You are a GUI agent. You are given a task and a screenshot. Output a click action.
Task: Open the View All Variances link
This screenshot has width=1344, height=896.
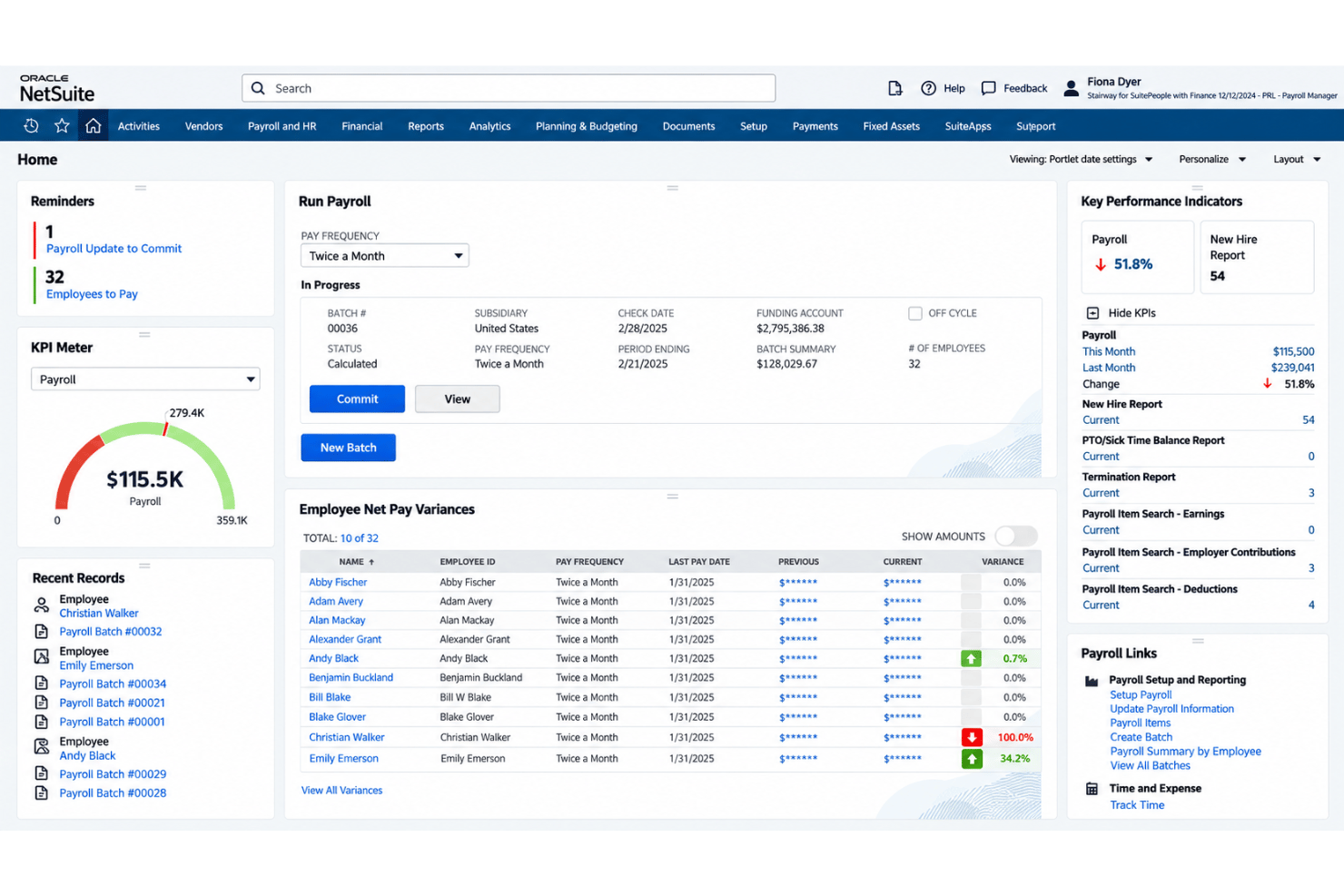(x=341, y=791)
